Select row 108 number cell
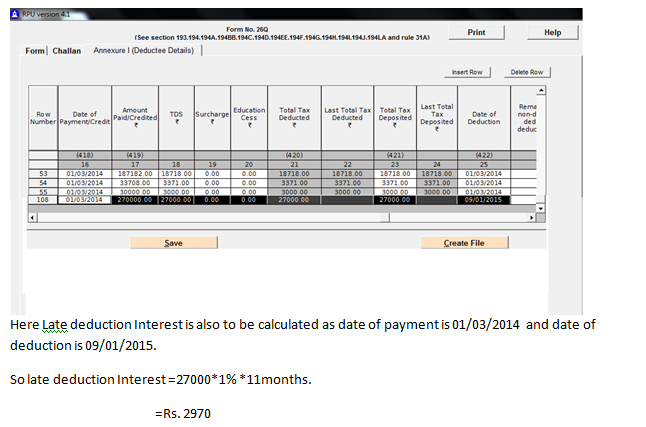This screenshot has height=427, width=646. (x=43, y=200)
